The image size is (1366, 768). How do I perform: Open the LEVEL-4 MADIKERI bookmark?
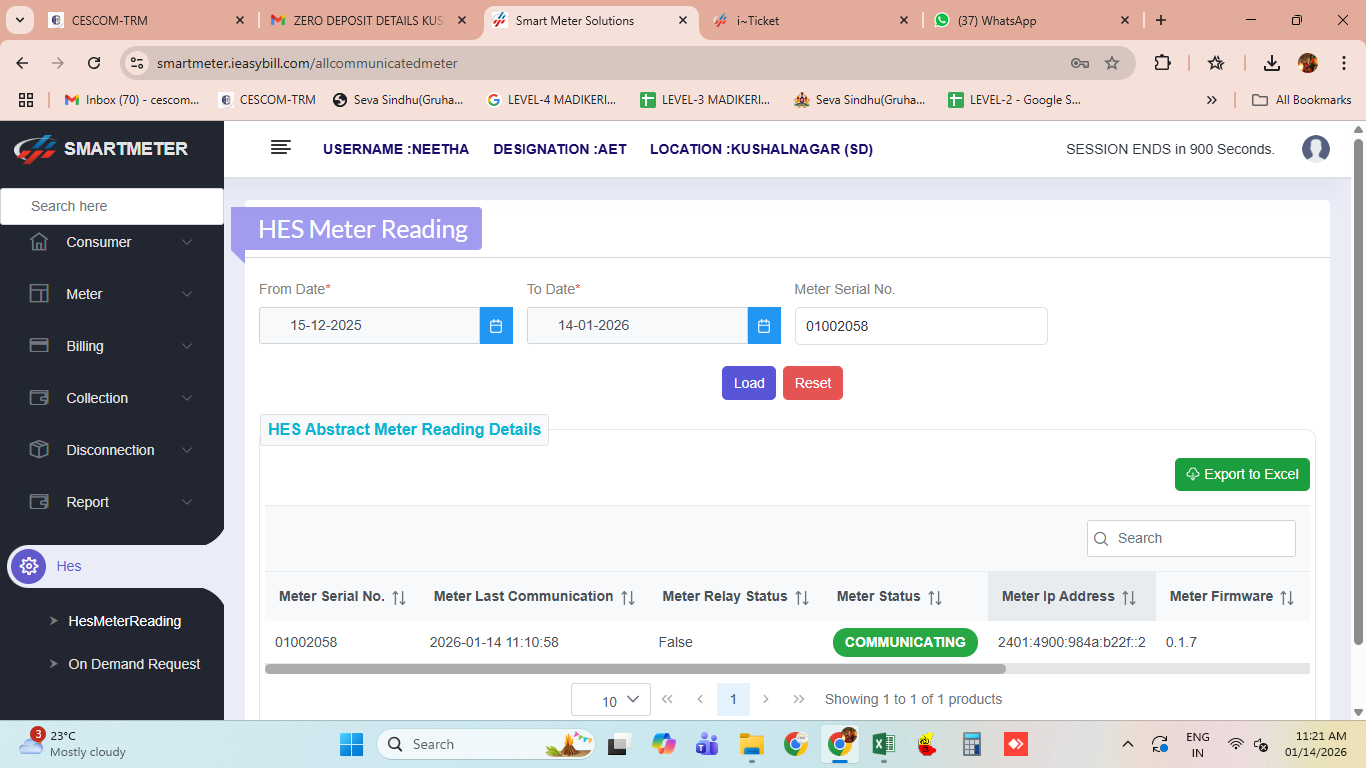click(x=551, y=100)
